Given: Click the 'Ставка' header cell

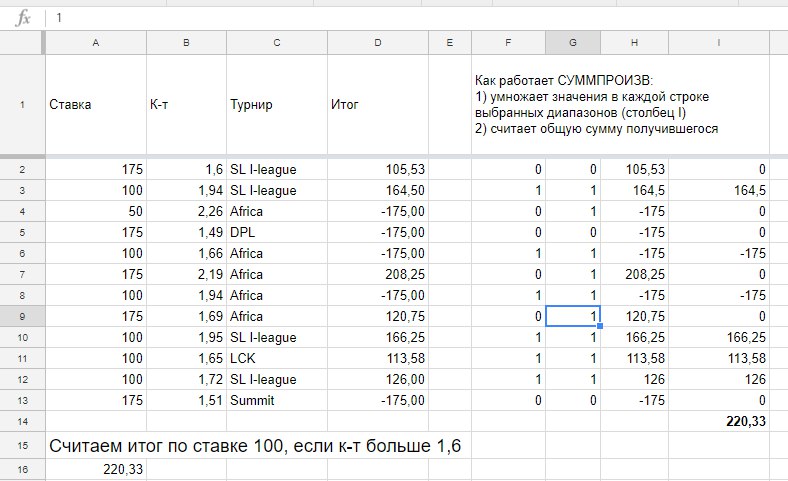Looking at the screenshot, I should (95, 105).
